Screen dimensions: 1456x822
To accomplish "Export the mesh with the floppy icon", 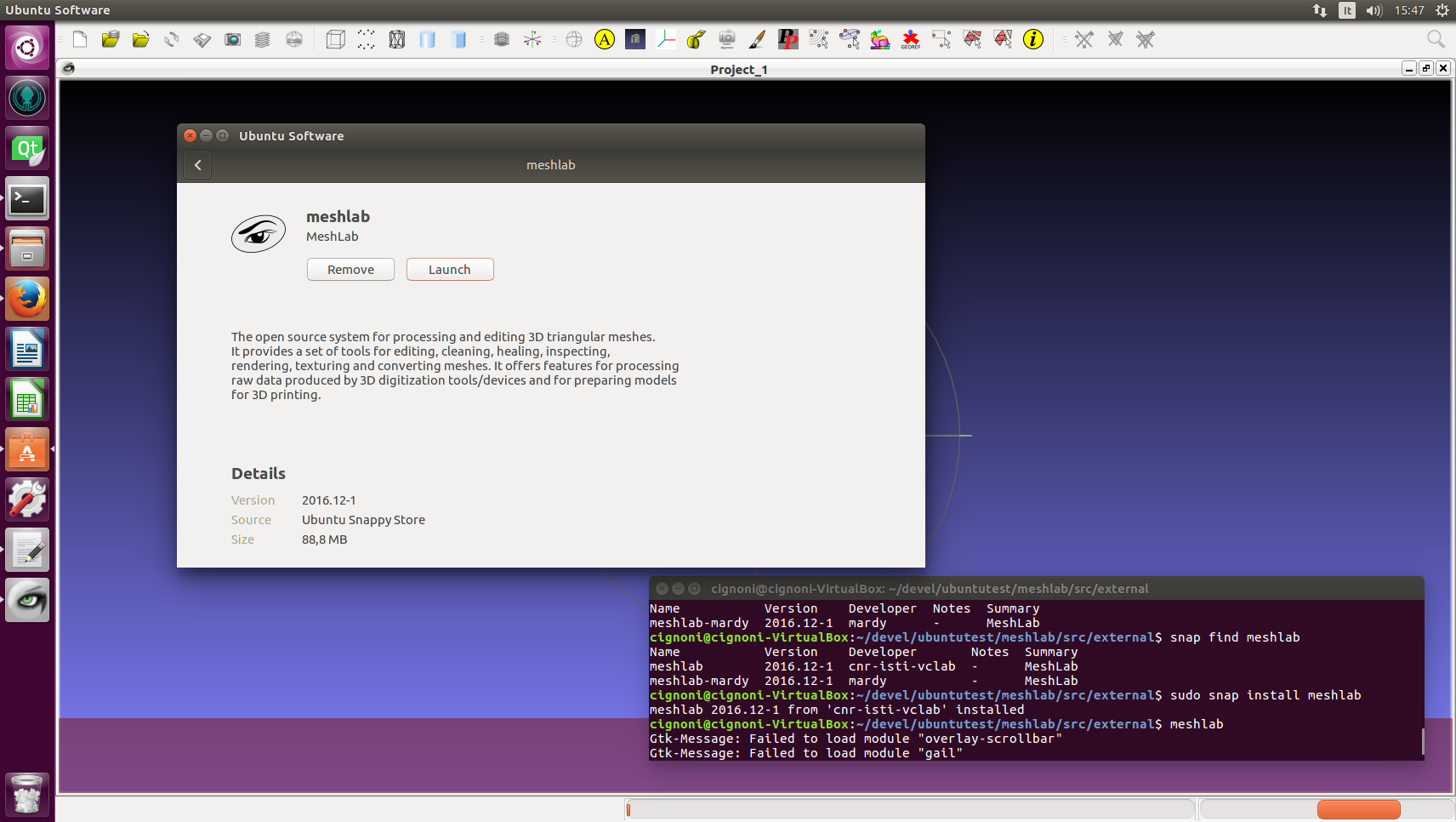I will click(202, 39).
